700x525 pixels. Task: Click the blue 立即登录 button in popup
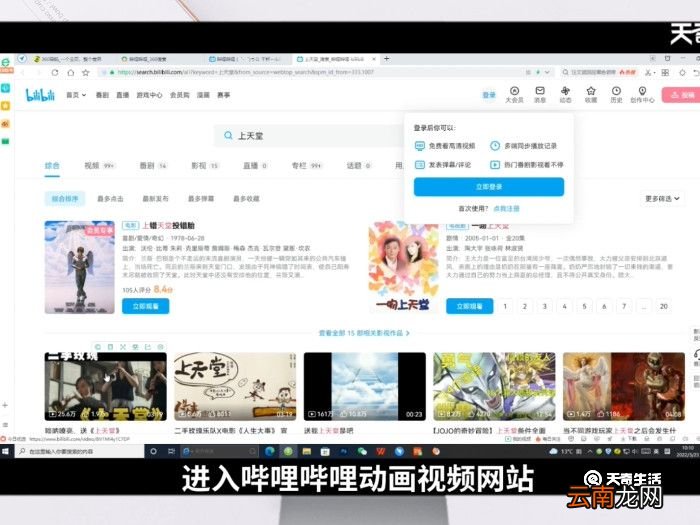coord(489,187)
